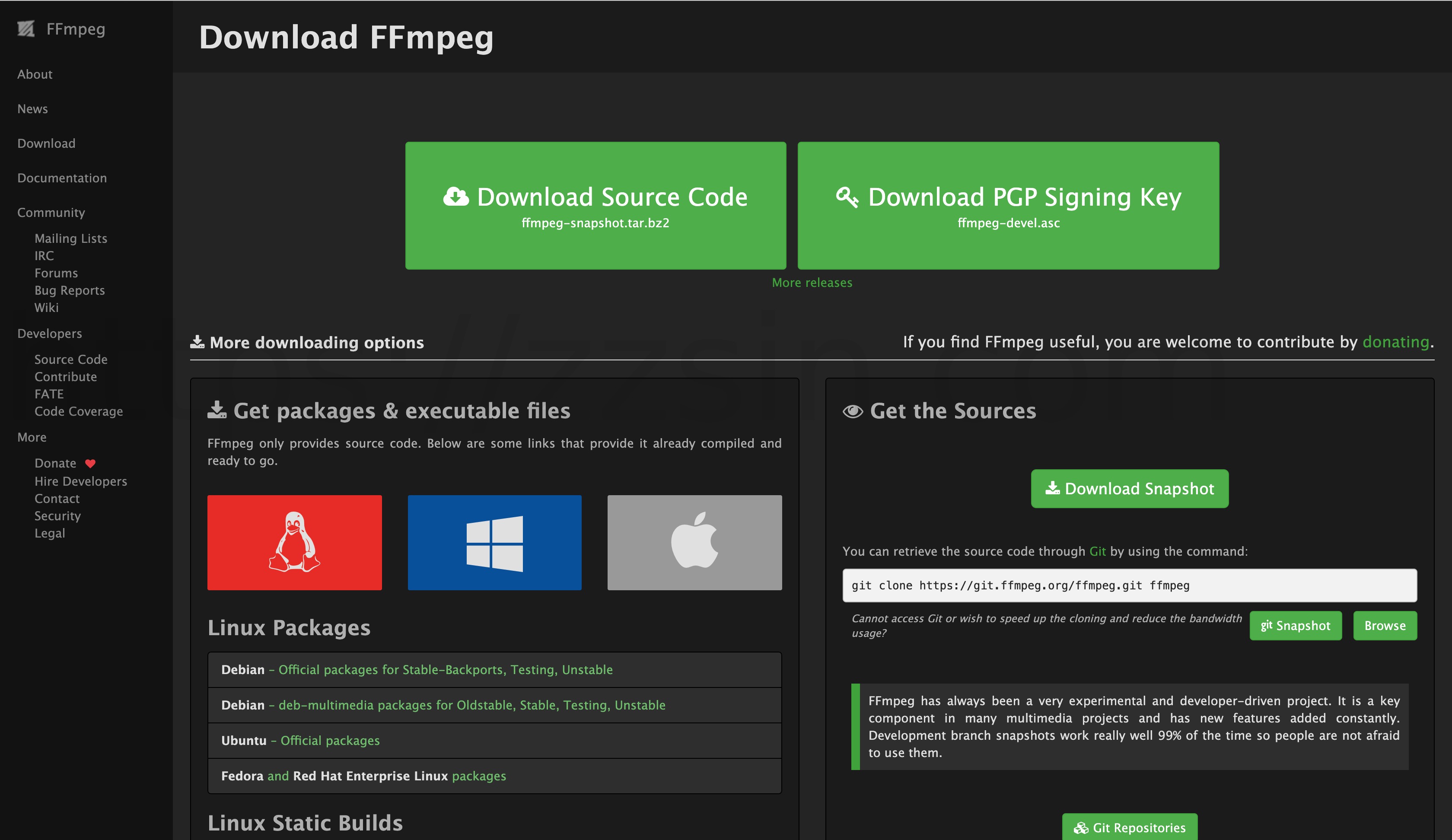This screenshot has height=840, width=1452.
Task: Click the git Snapshot button
Action: (1295, 626)
